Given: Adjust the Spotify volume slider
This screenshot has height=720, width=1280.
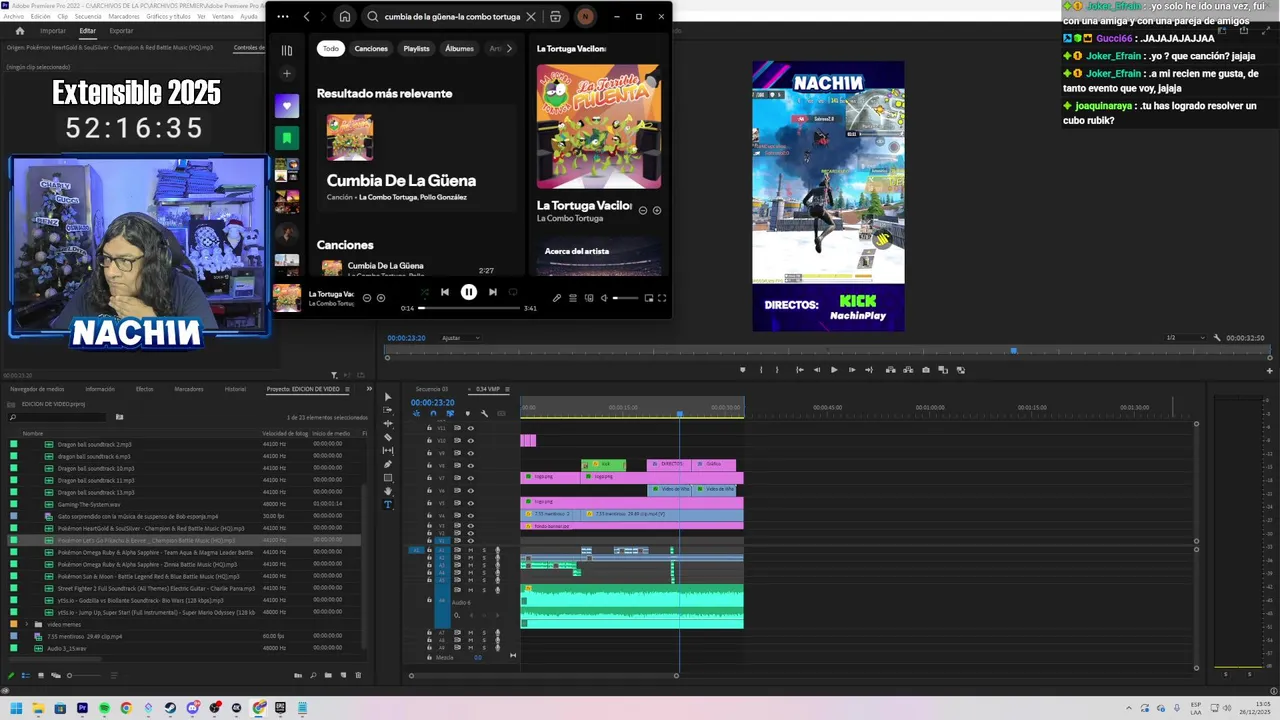Looking at the screenshot, I should pyautogui.click(x=624, y=298).
